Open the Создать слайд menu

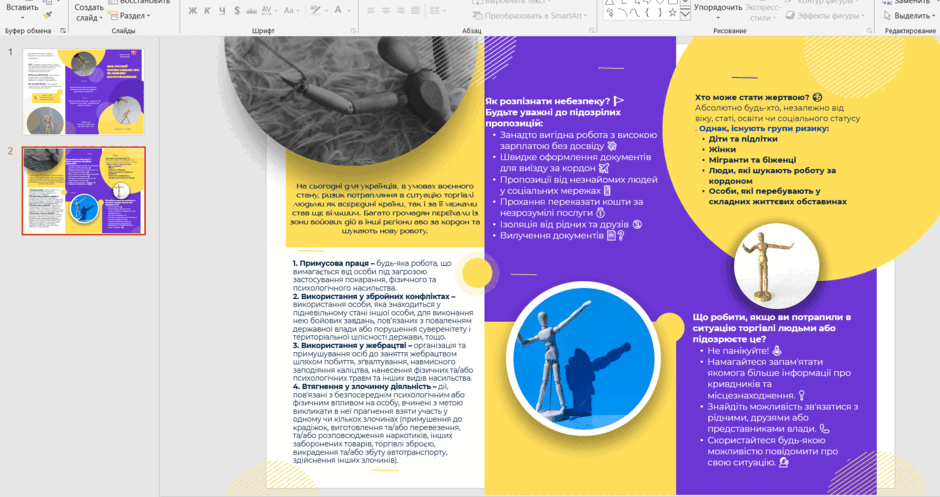89,13
